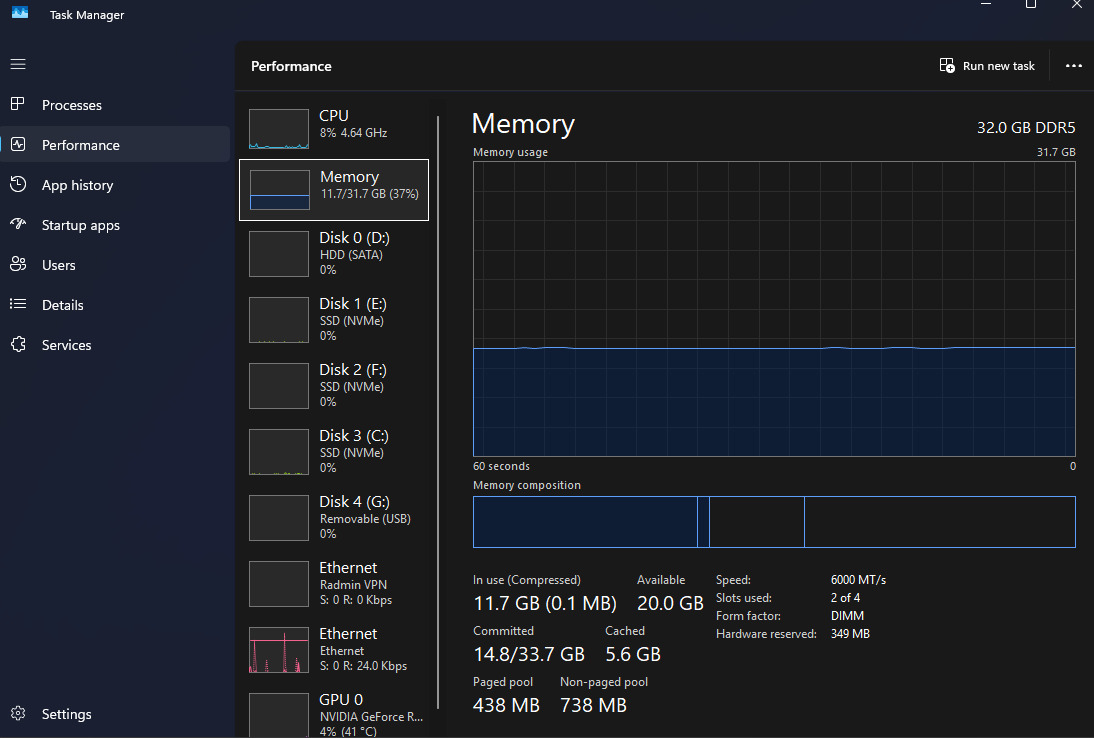Click the Task Manager app icon

point(20,13)
